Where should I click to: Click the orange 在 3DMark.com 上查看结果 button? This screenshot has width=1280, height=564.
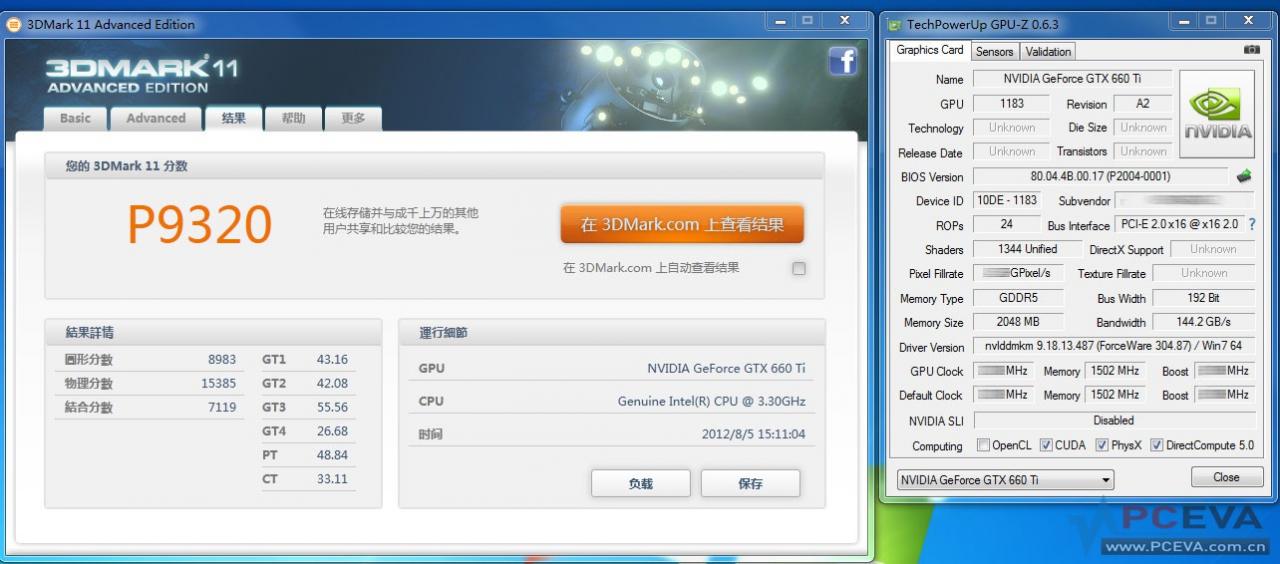(682, 225)
